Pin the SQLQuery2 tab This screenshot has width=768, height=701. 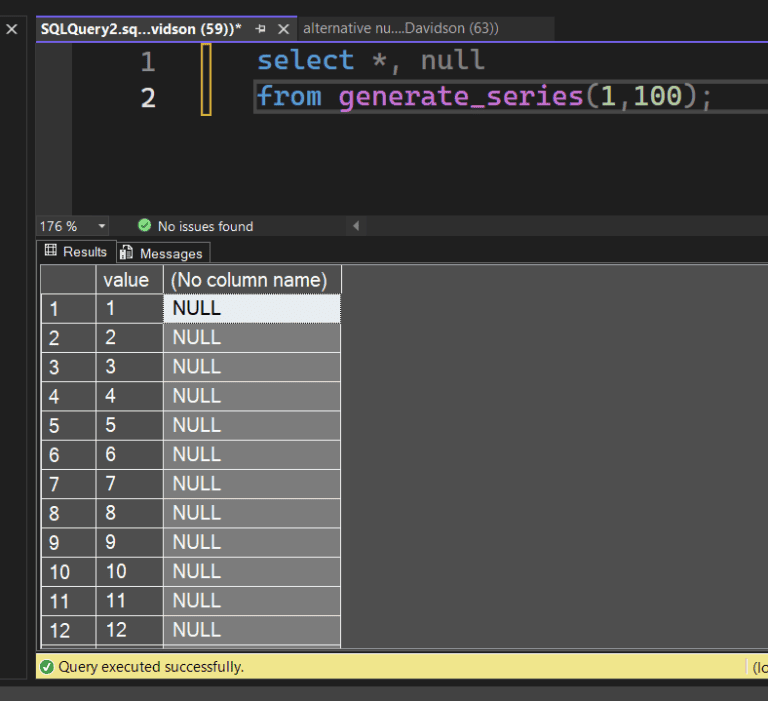tap(261, 29)
